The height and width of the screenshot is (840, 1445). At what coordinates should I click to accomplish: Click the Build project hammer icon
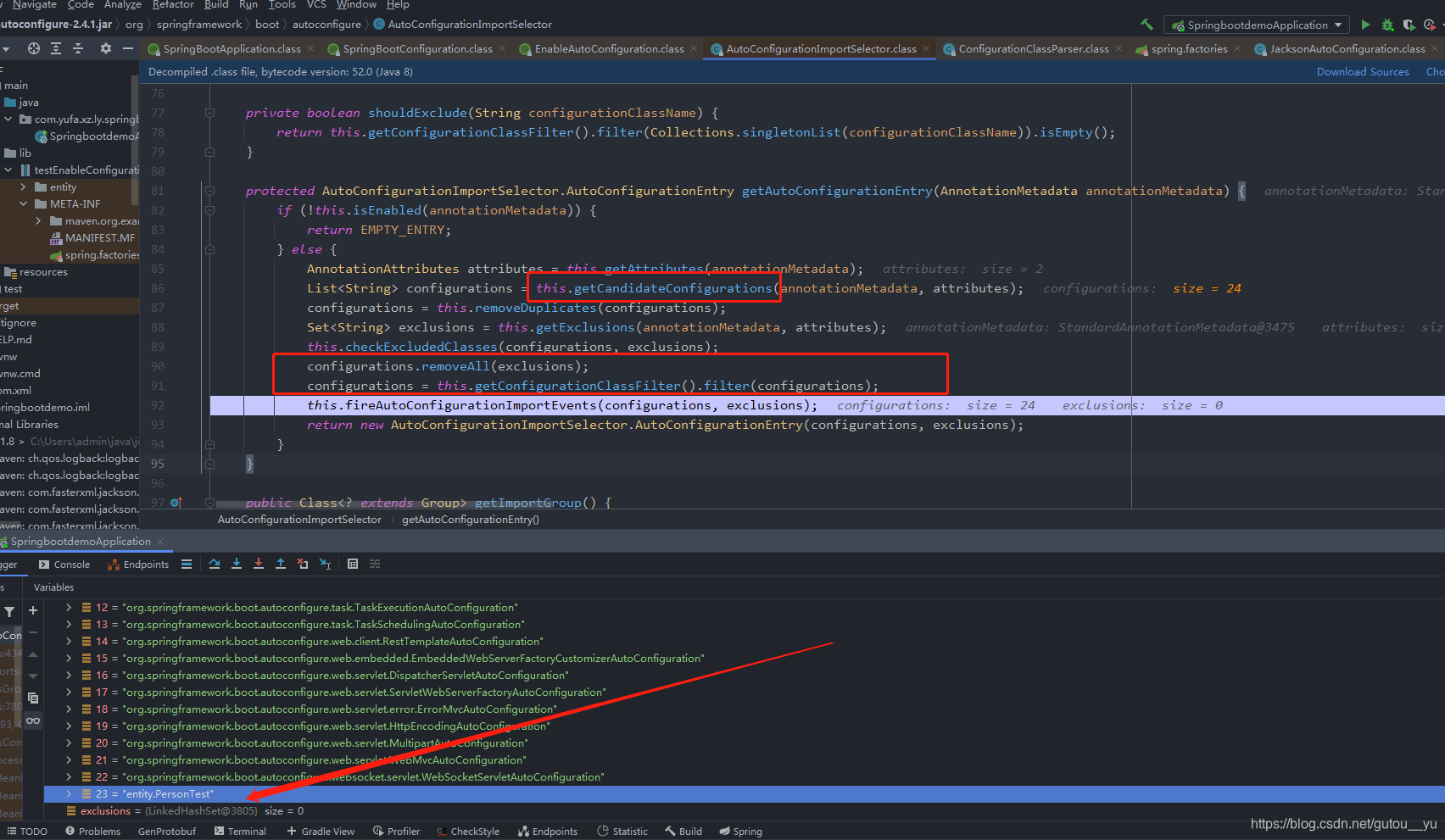click(1147, 25)
